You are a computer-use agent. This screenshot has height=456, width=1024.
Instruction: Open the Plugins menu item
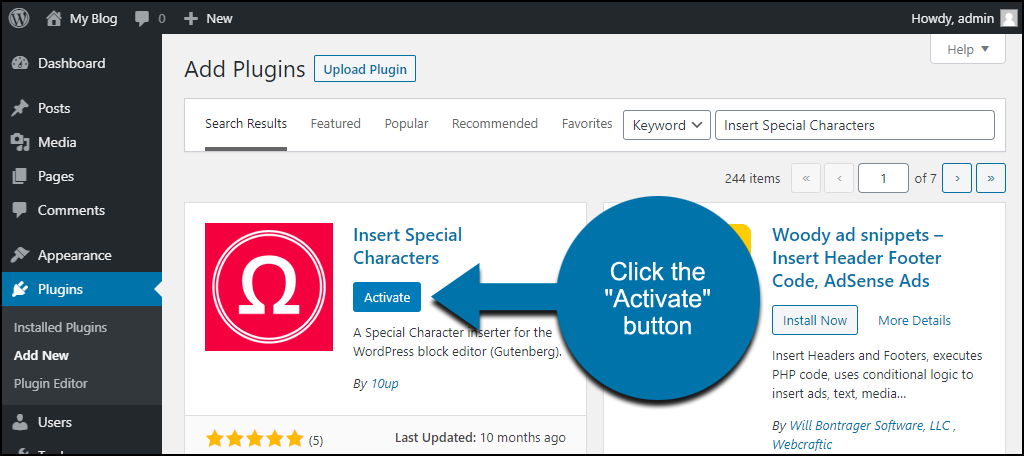click(81, 289)
